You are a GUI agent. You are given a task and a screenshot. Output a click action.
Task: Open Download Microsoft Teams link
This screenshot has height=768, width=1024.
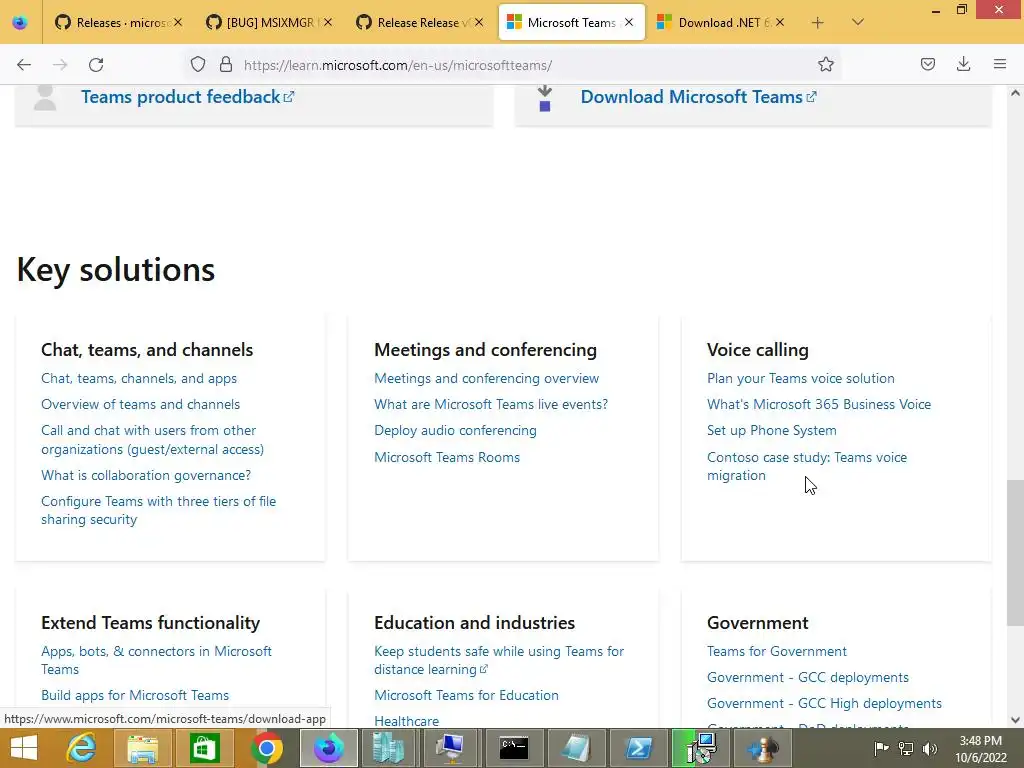pos(698,97)
